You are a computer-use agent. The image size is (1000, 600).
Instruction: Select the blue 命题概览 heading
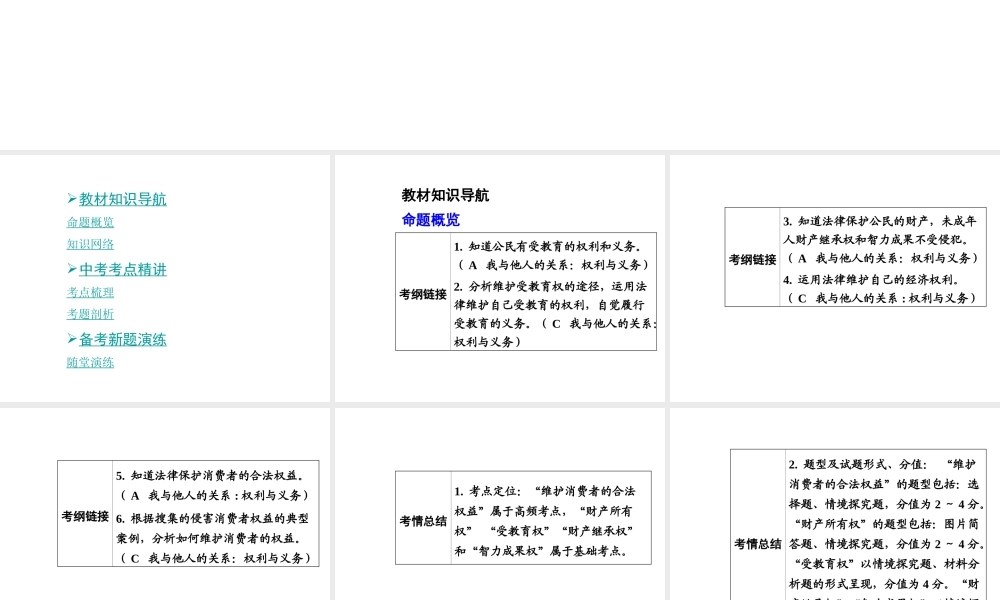[430, 220]
